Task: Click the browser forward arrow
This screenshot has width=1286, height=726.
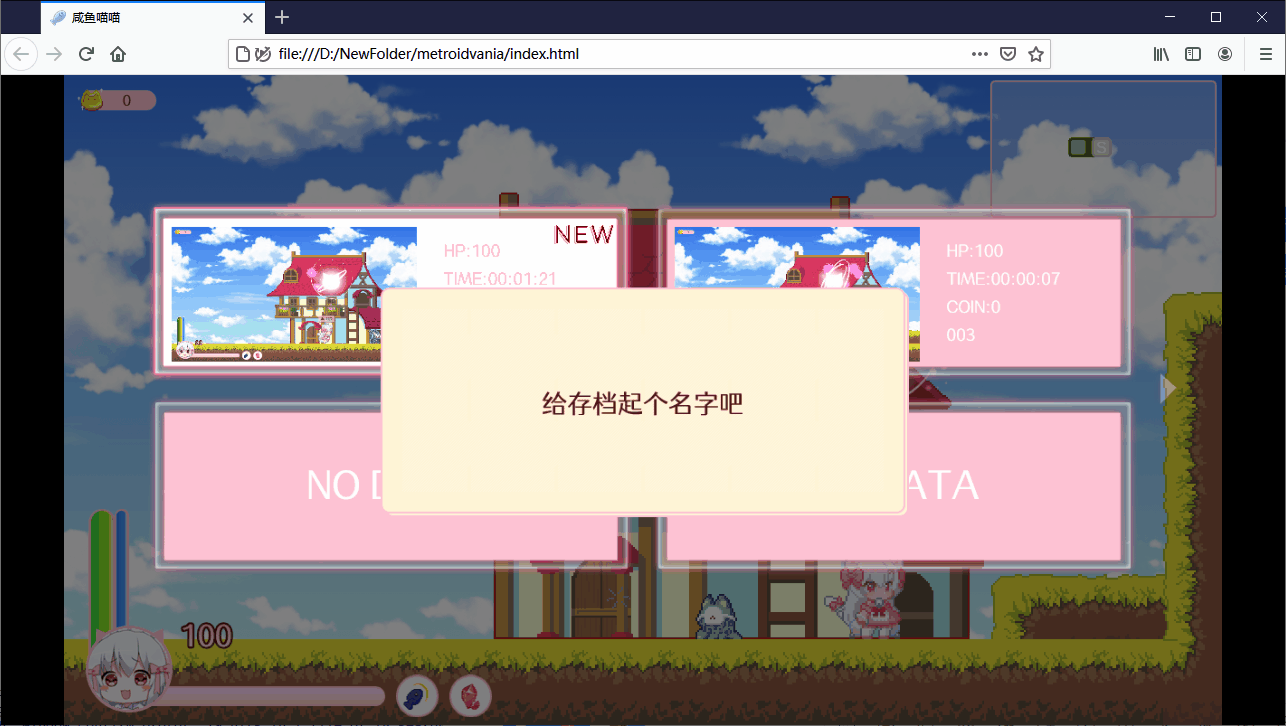Action: tap(54, 54)
